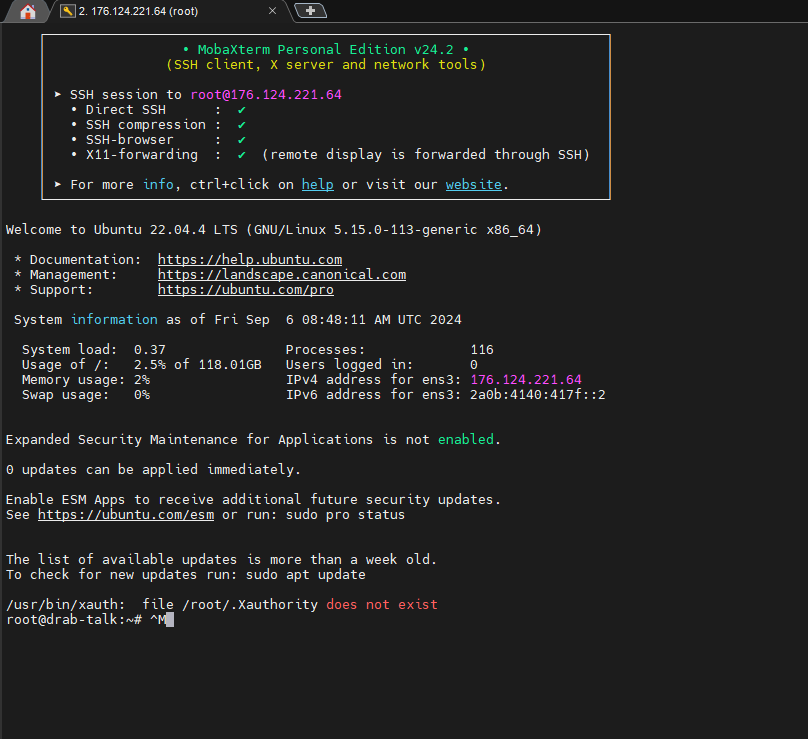Click 'sudo apt update' command text
The width and height of the screenshot is (808, 739).
306,574
